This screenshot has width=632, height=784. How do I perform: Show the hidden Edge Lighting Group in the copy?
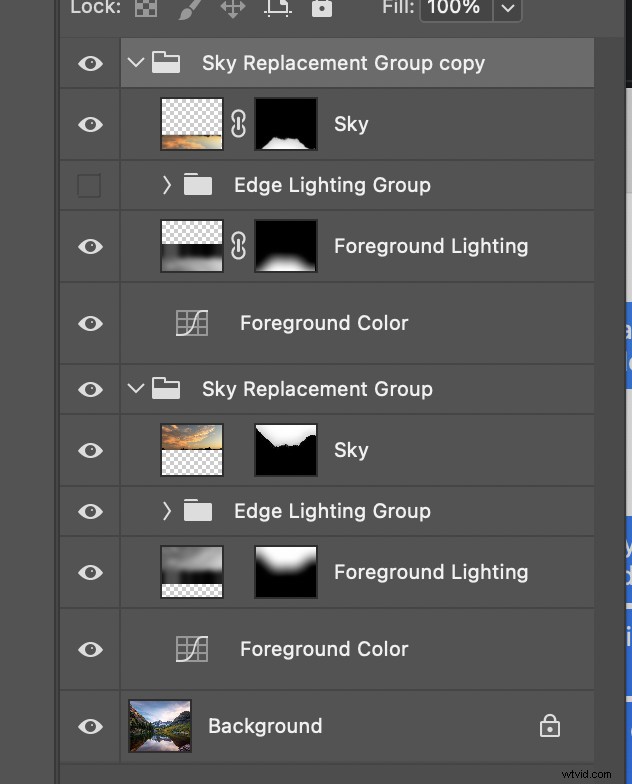(90, 185)
